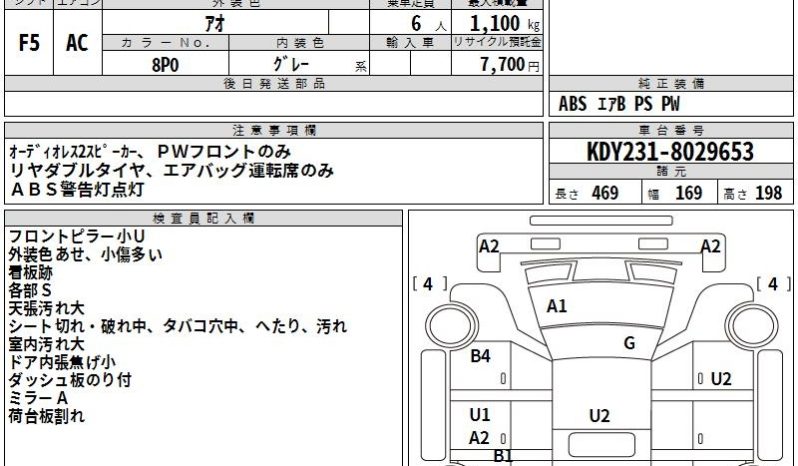The height and width of the screenshot is (466, 798).
Task: Click the 'B1' mark on the diagram
Action: pos(503,456)
